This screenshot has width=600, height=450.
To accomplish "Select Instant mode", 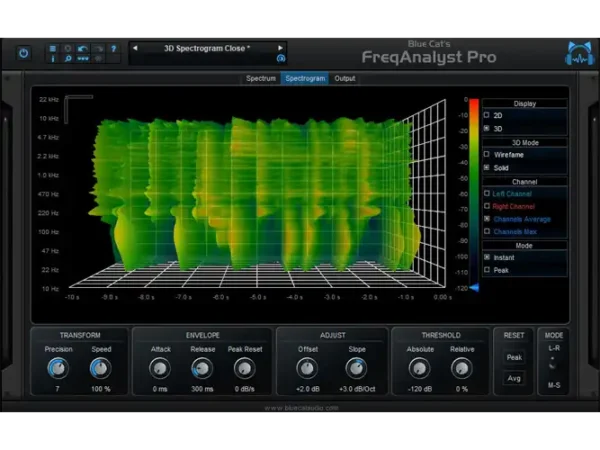I will click(487, 258).
